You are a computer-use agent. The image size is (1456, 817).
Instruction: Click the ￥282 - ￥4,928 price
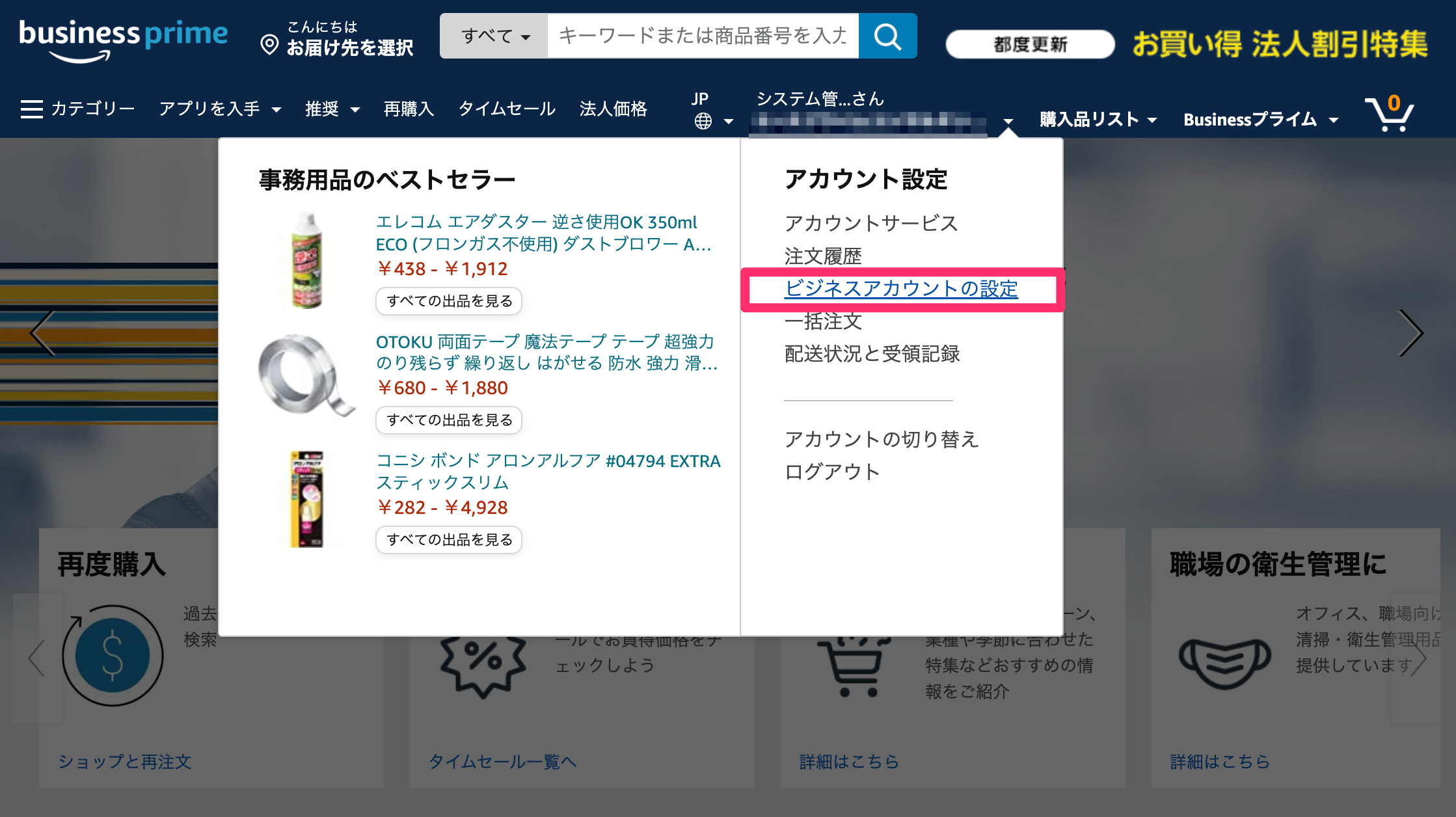[x=442, y=507]
